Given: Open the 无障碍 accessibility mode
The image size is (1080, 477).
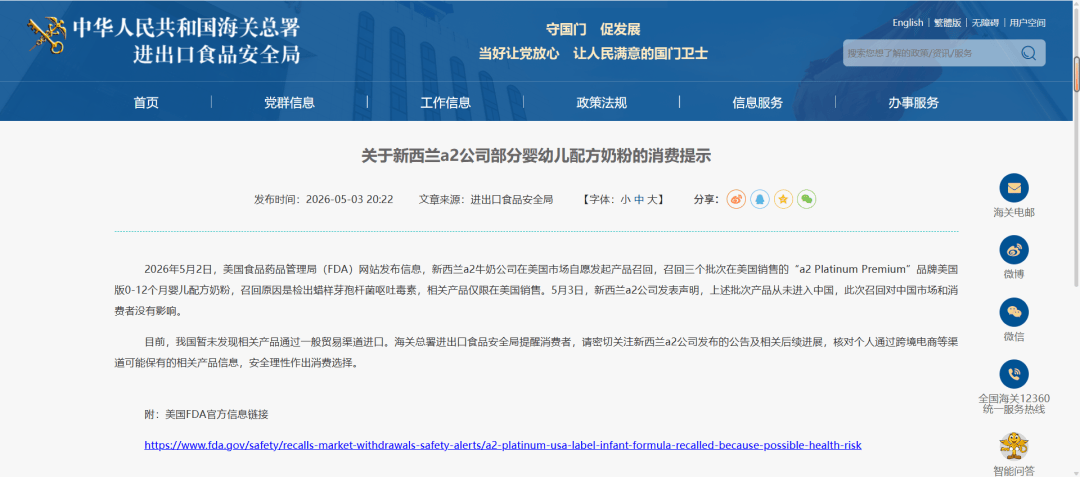Looking at the screenshot, I should [985, 23].
